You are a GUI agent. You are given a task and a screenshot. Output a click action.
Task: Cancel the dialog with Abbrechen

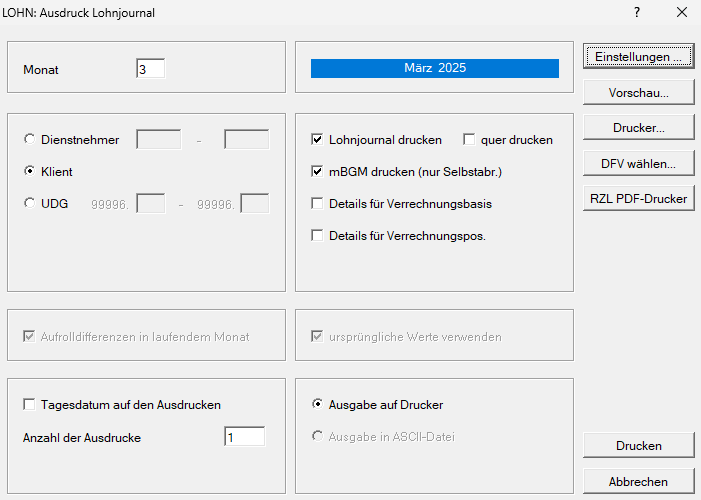pyautogui.click(x=638, y=482)
